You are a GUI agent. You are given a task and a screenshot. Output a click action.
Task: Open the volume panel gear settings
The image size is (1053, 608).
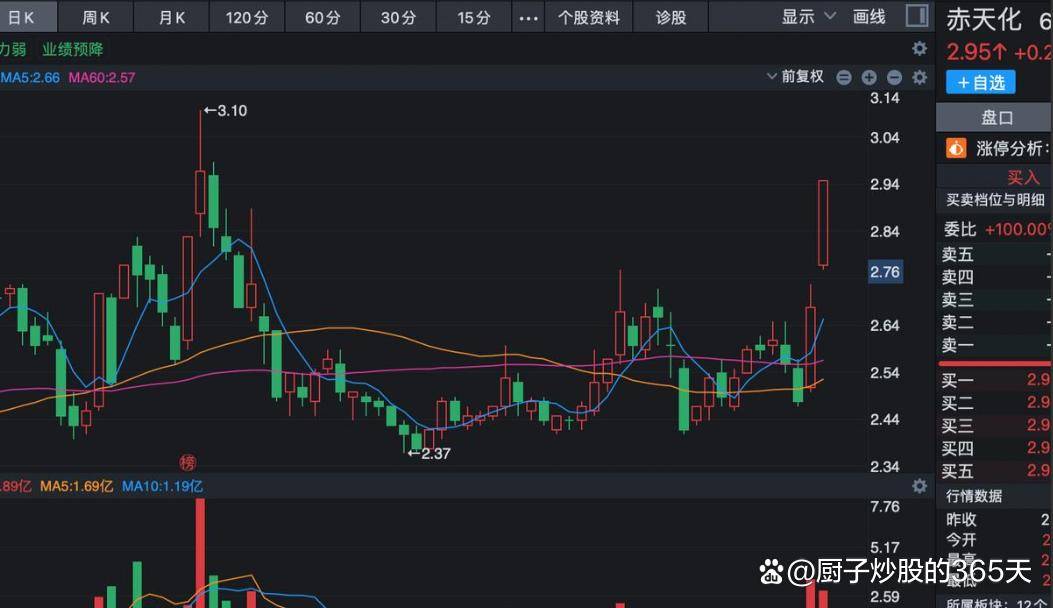919,486
